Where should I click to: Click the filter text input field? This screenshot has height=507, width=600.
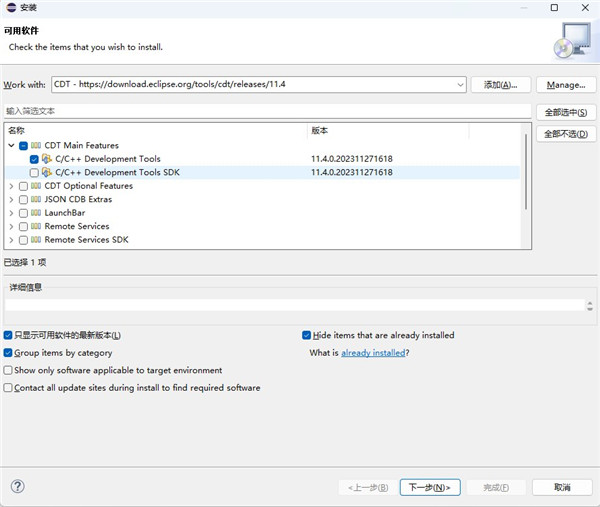coord(265,111)
